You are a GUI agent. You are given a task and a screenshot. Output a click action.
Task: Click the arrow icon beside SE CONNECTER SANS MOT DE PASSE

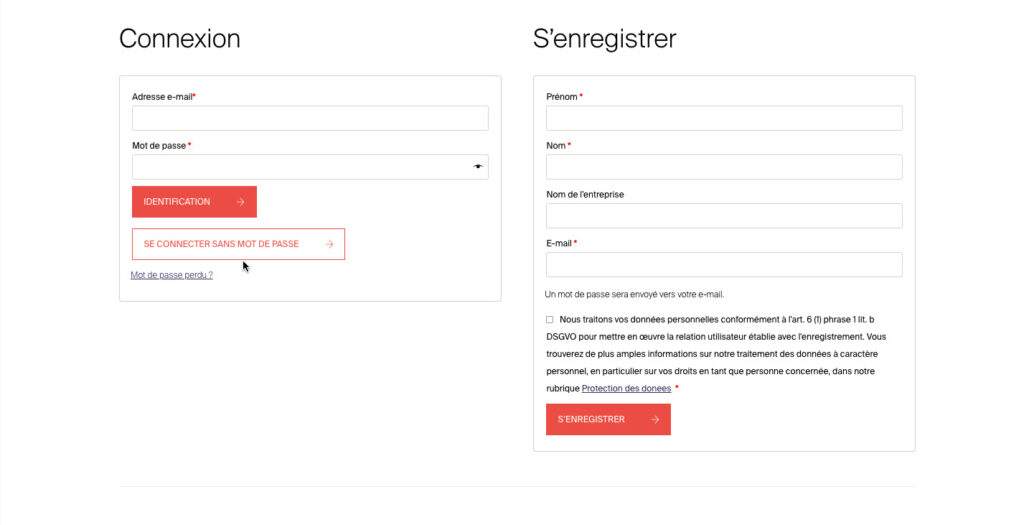click(x=329, y=244)
